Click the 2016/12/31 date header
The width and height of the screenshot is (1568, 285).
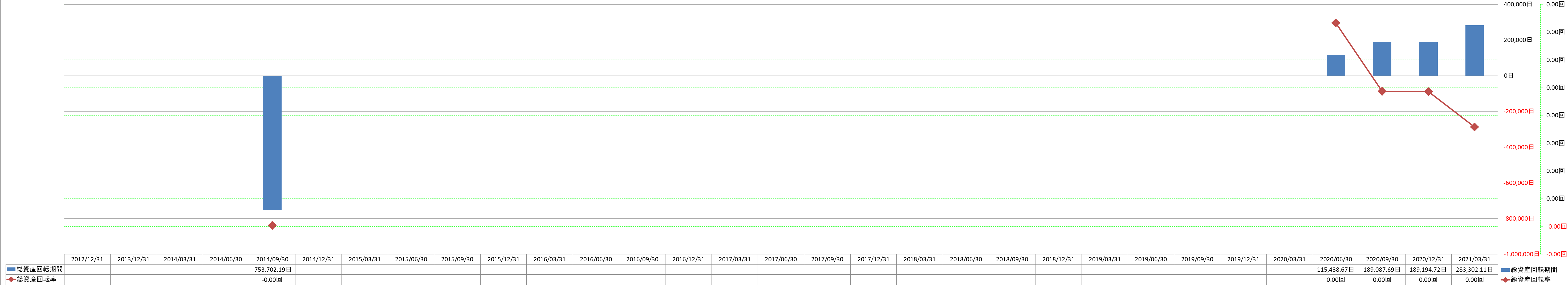tap(688, 259)
